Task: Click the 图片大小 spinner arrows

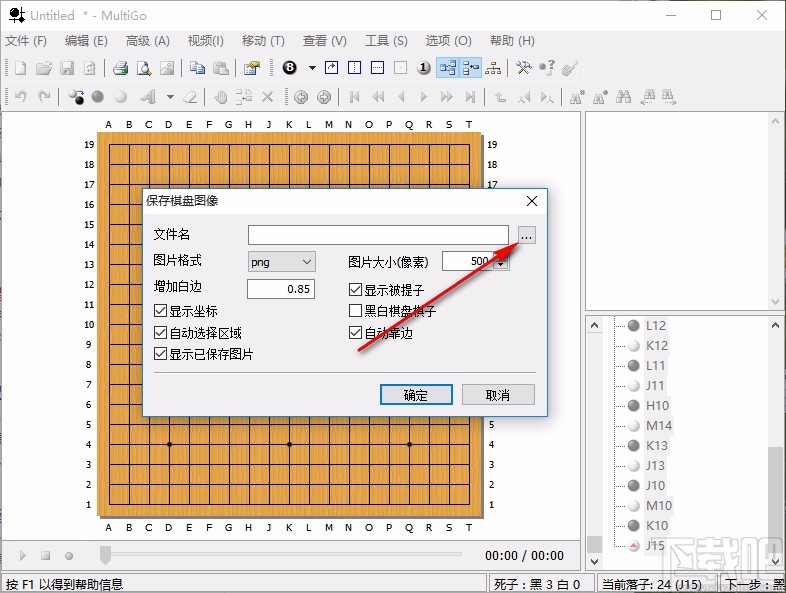Action: (501, 261)
